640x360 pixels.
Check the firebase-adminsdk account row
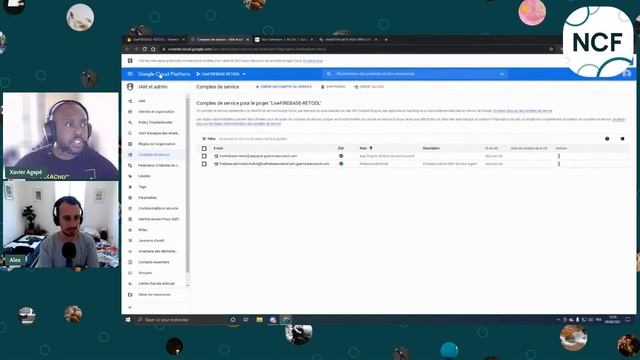pyautogui.click(x=204, y=164)
